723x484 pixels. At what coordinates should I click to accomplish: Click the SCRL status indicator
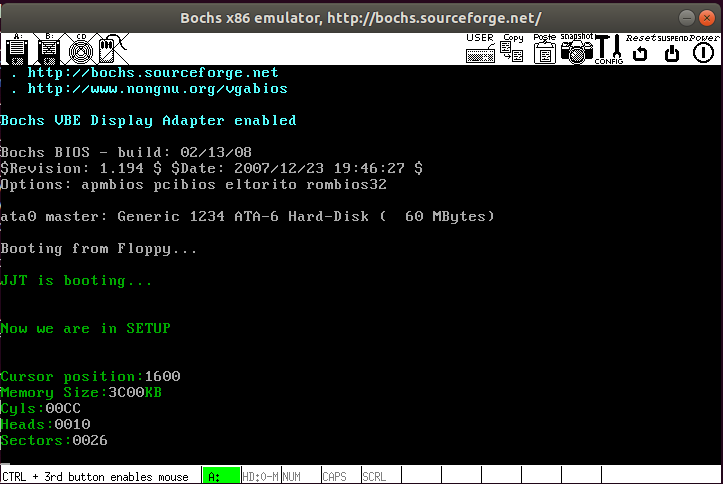(x=380, y=476)
